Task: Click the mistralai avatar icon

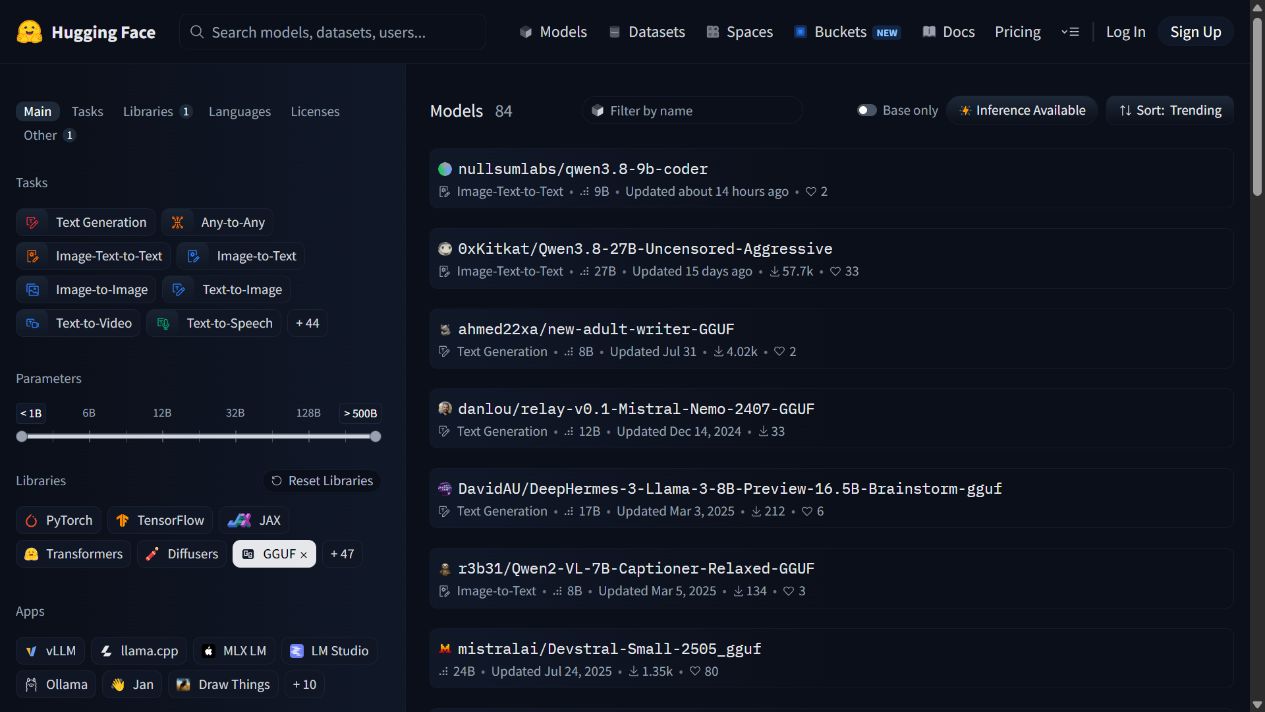Action: pyautogui.click(x=445, y=648)
